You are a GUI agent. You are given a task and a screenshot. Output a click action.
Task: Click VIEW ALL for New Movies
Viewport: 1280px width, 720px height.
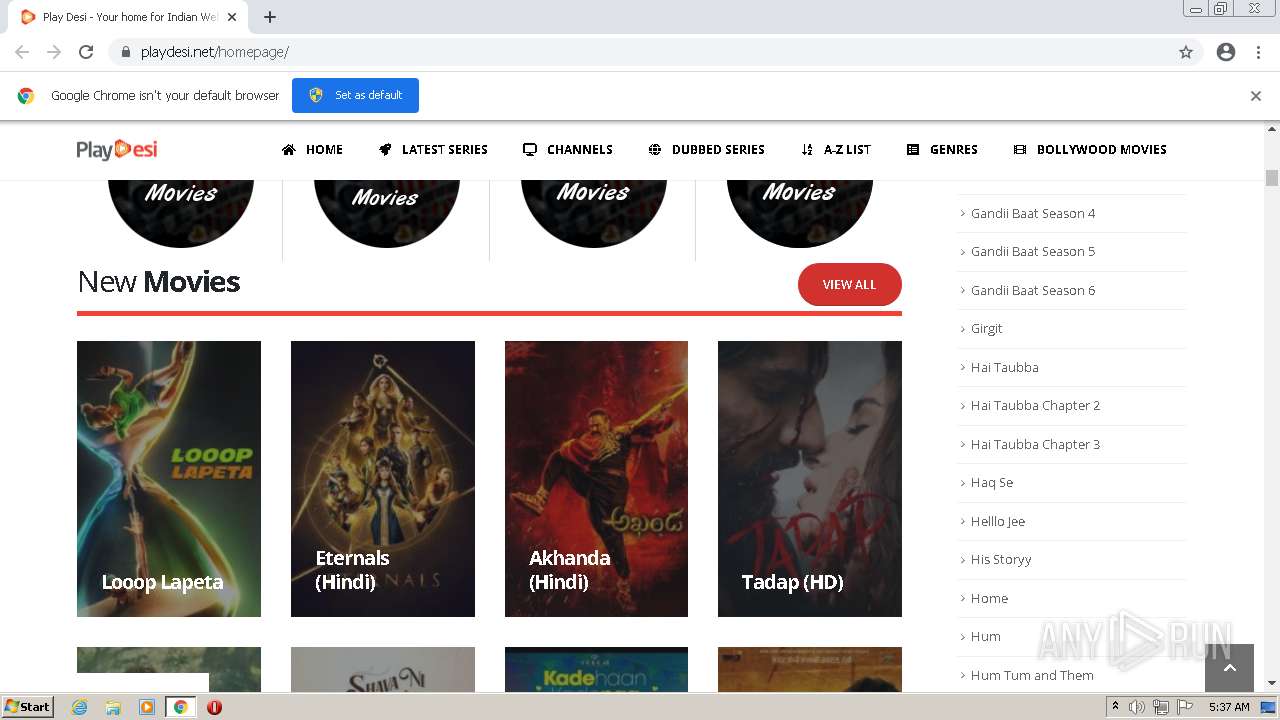849,284
